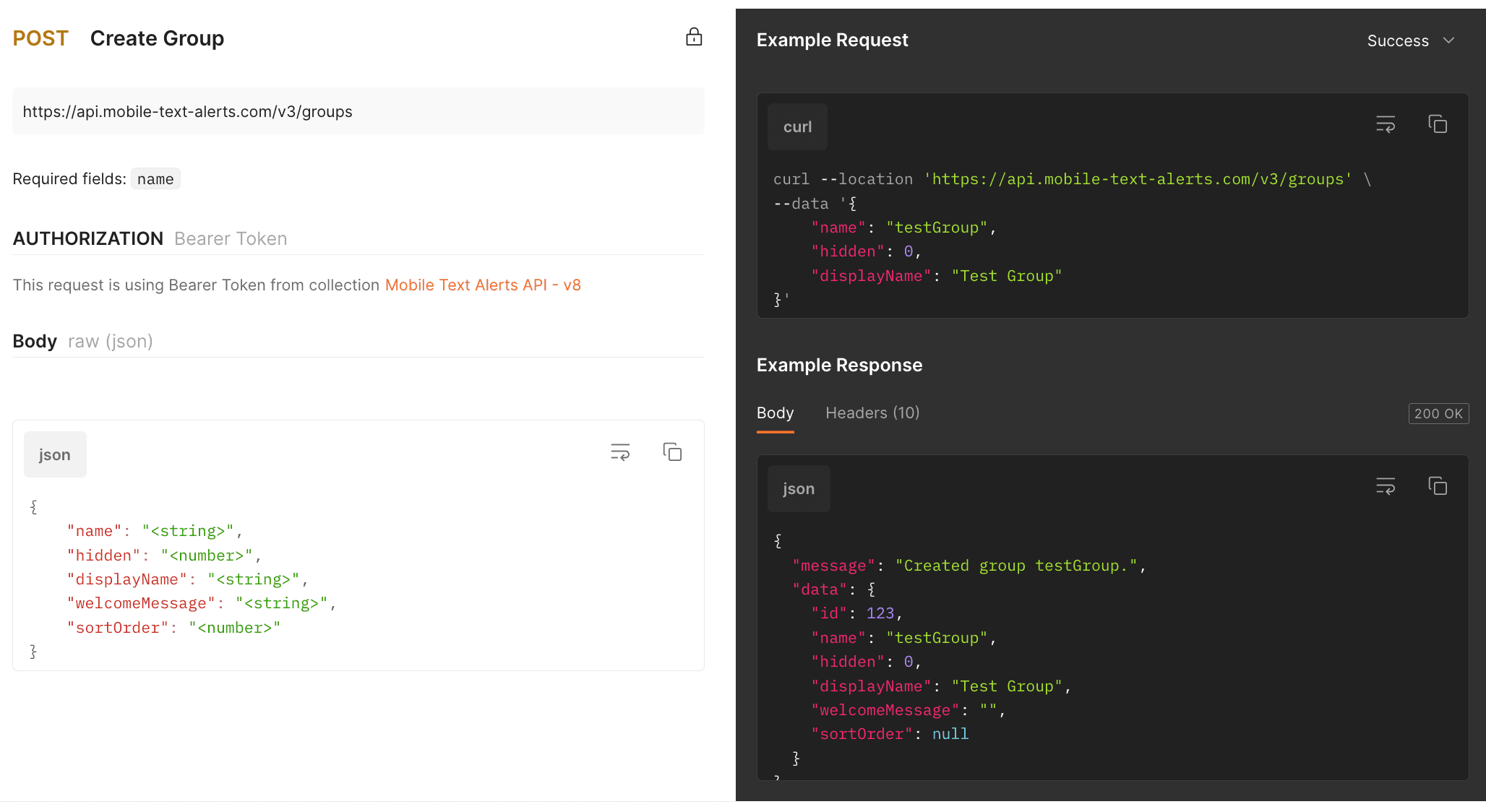Select the Body response tab

[x=775, y=413]
